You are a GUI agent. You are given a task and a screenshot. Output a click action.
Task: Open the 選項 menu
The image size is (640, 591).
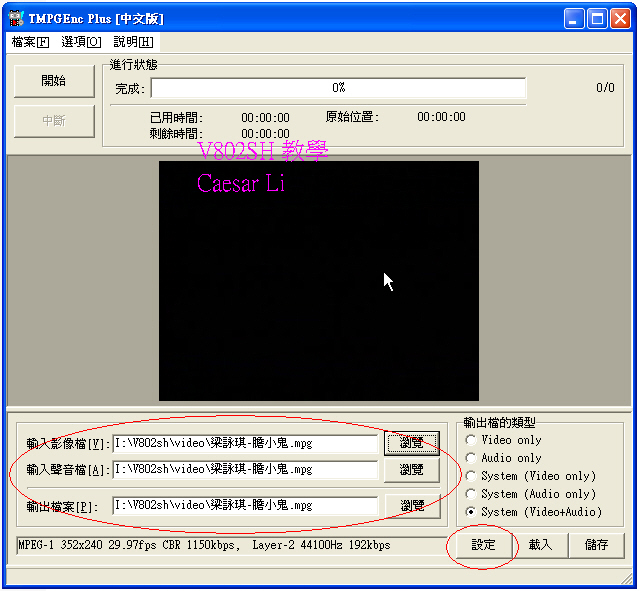(81, 42)
